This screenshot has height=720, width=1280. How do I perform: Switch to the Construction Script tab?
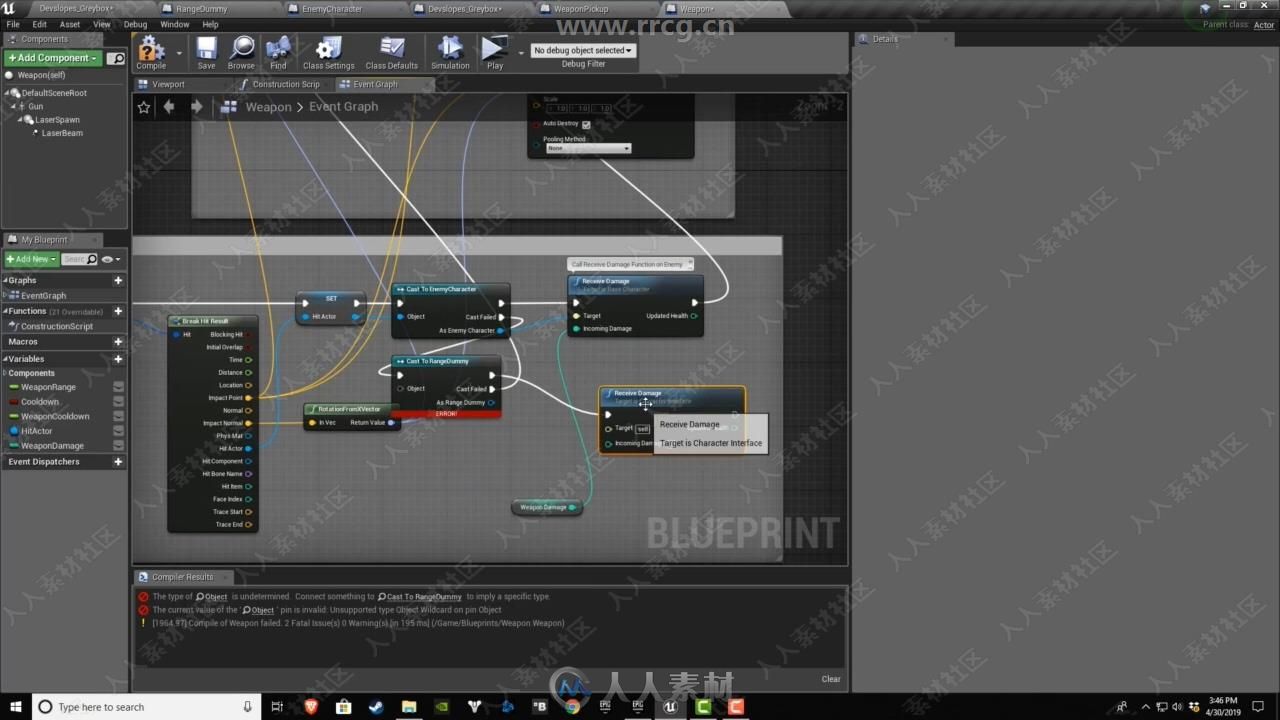(x=286, y=84)
